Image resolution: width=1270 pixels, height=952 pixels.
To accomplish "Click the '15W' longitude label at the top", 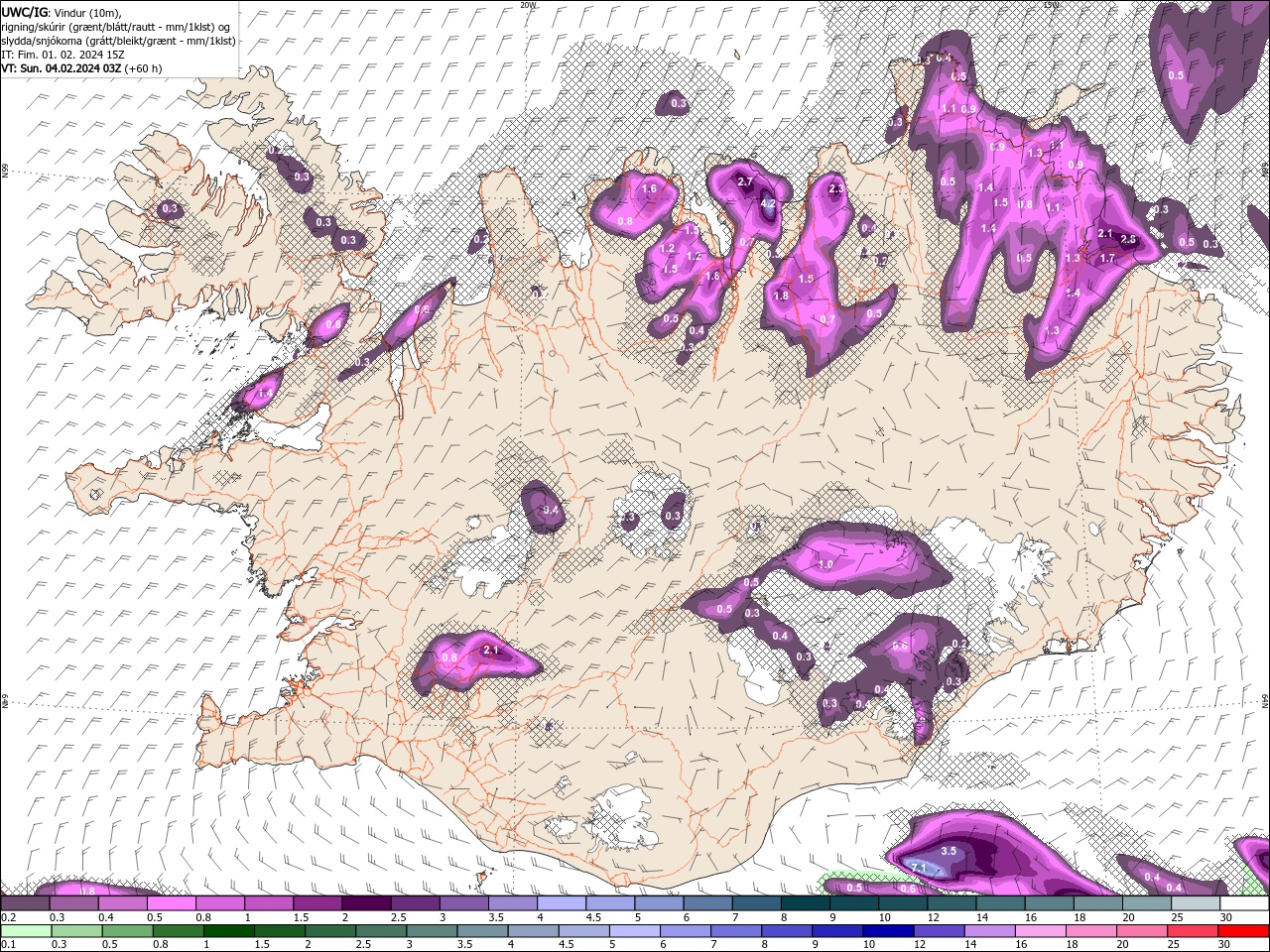I will click(1051, 5).
